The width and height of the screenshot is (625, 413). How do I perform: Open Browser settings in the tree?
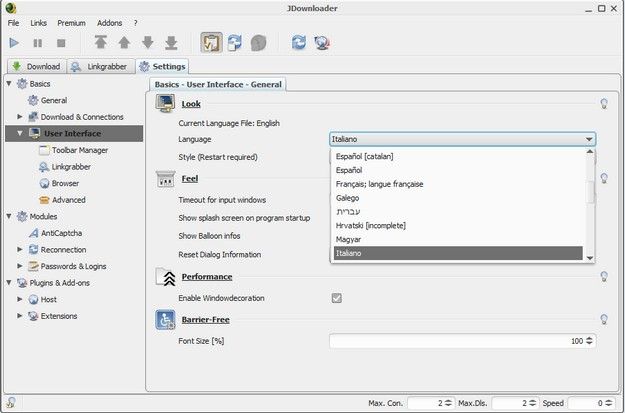[x=59, y=183]
